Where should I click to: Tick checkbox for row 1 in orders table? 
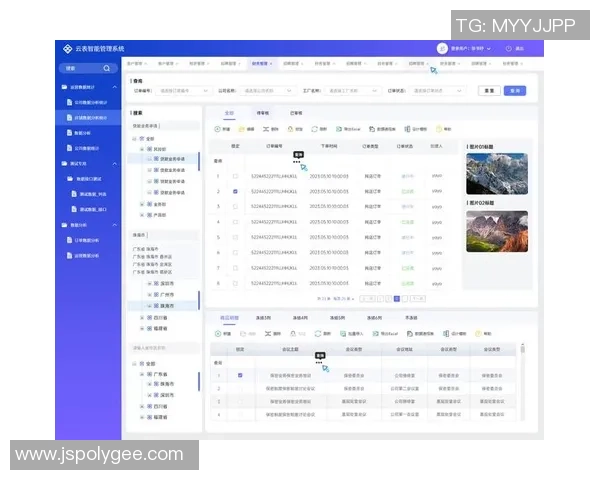point(235,176)
